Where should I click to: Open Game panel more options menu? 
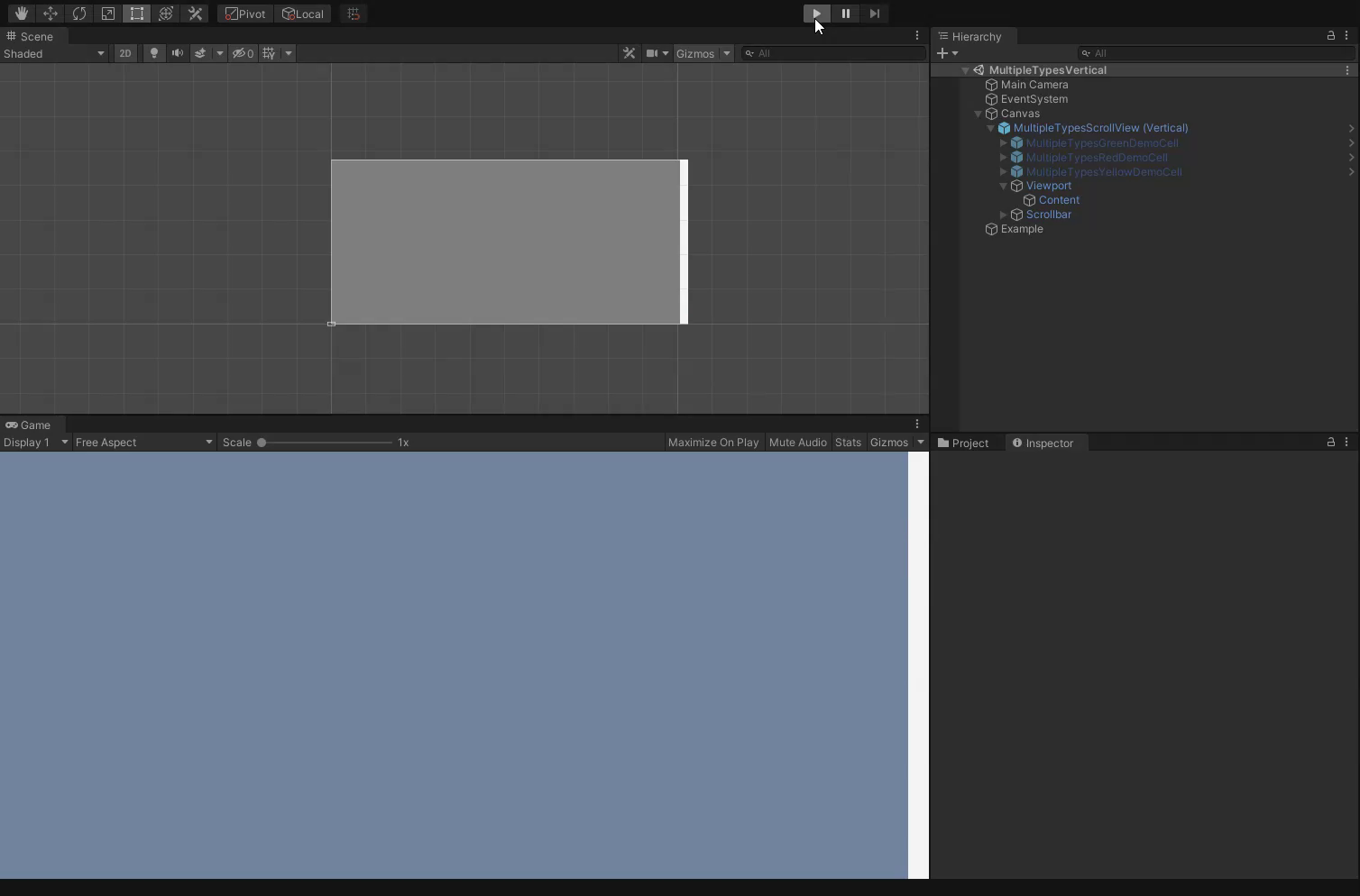click(x=917, y=424)
